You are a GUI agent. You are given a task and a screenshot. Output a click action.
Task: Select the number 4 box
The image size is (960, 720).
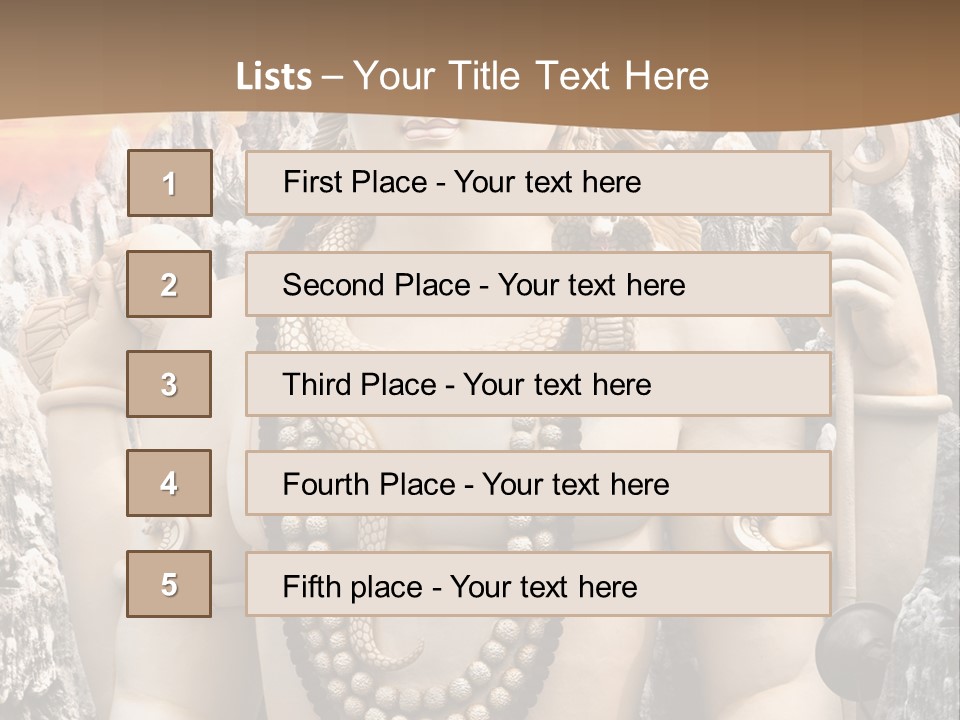[170, 483]
